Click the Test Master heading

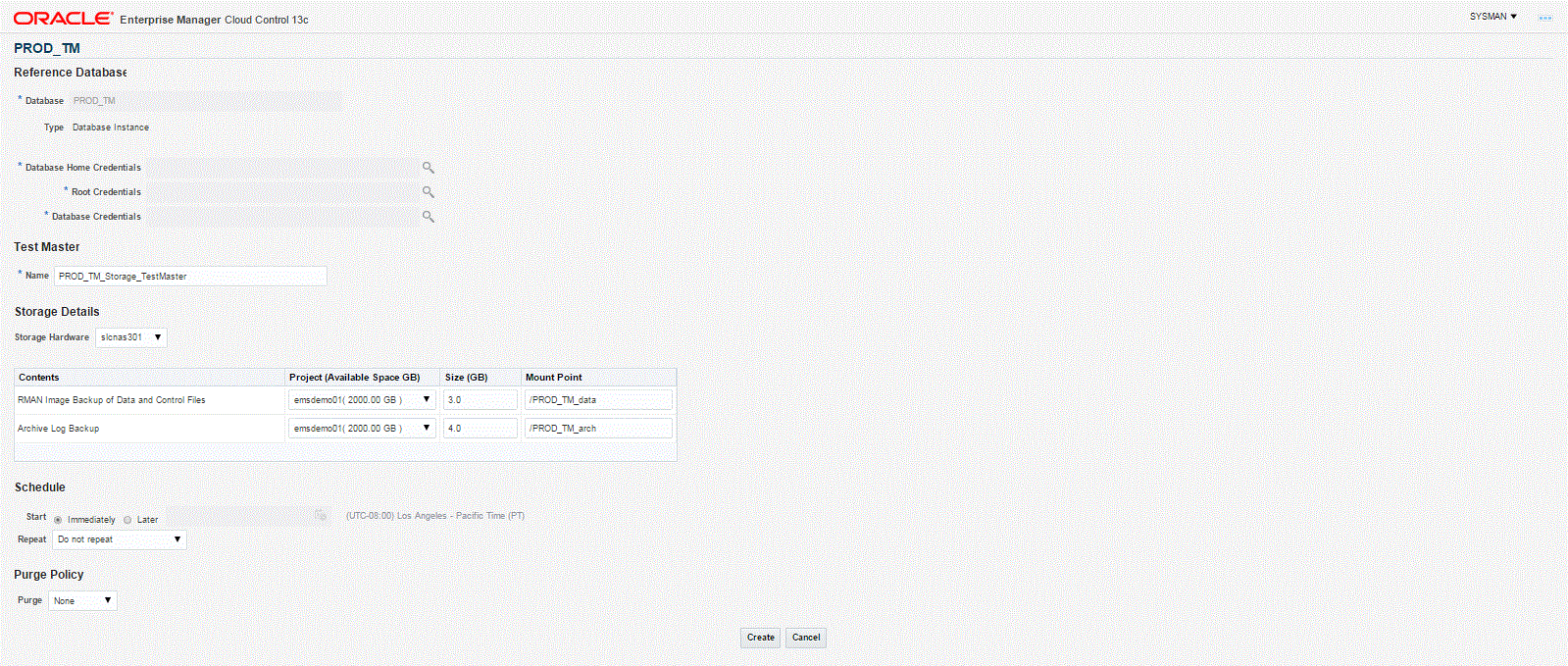[x=47, y=247]
